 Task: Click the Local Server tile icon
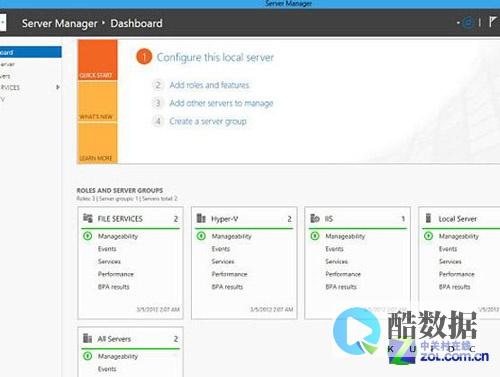[x=429, y=218]
